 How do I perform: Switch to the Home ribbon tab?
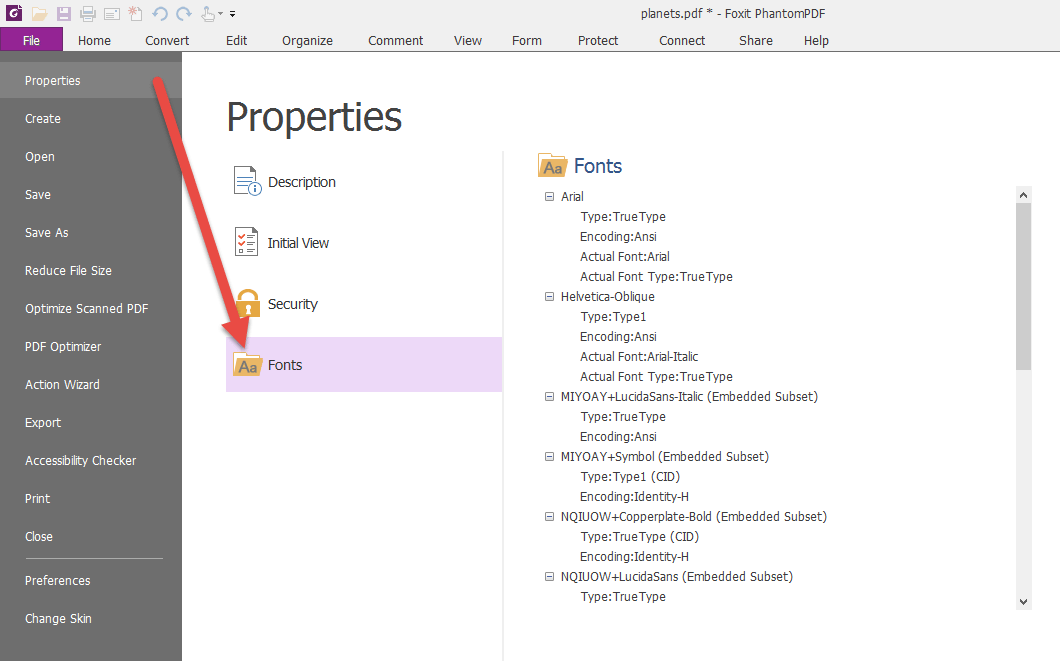coord(93,40)
